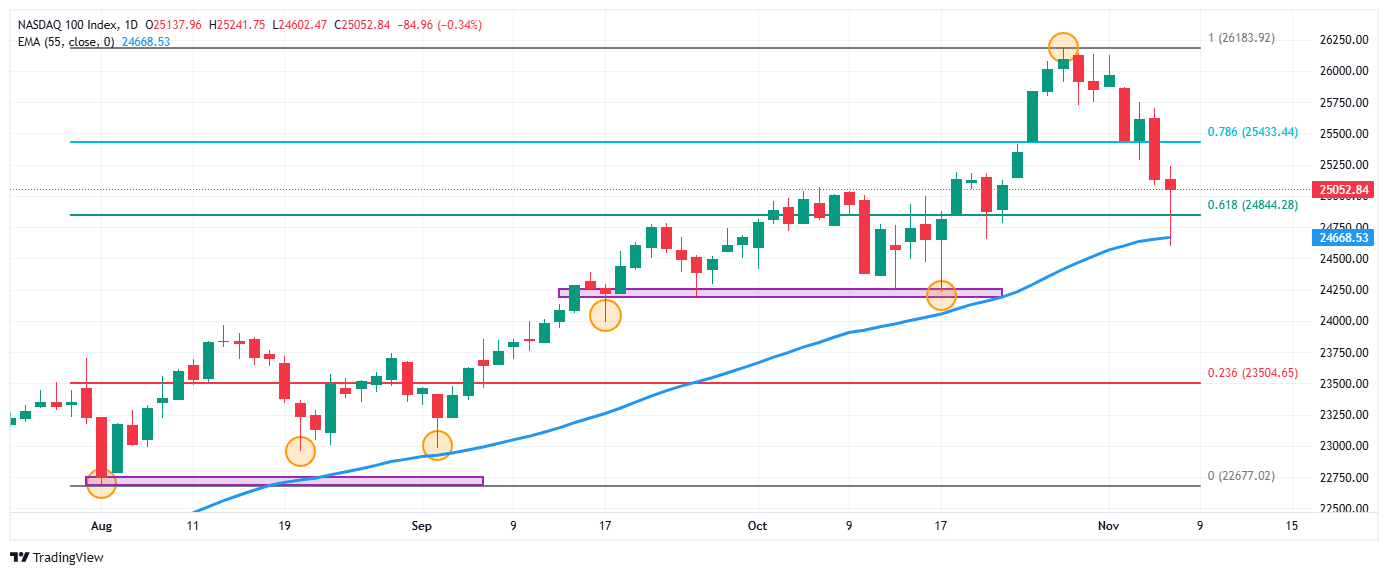Select the 0.786 (25433.44) Fibonacci label
Viewport: 1388px width, 575px height.
[x=1252, y=132]
